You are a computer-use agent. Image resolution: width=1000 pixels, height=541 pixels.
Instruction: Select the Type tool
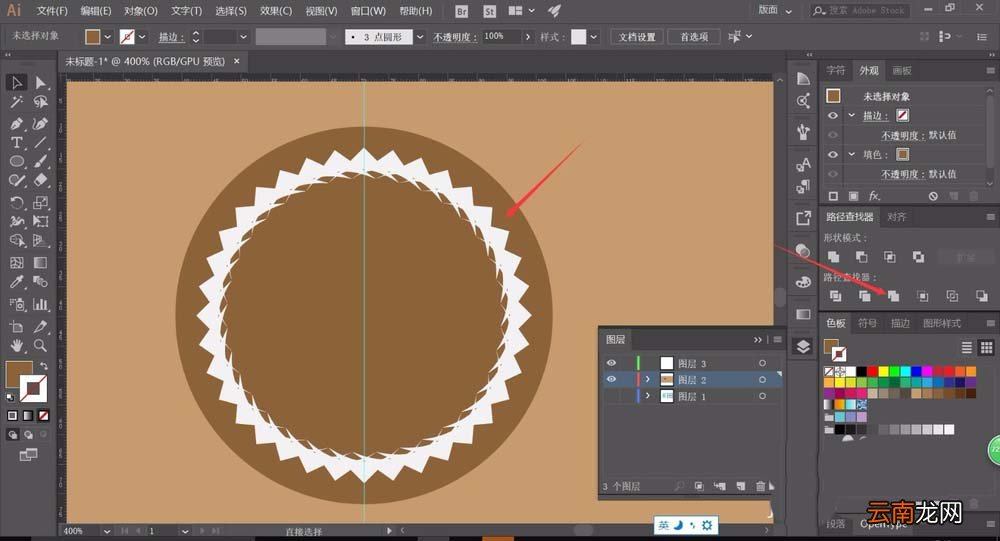pyautogui.click(x=17, y=142)
